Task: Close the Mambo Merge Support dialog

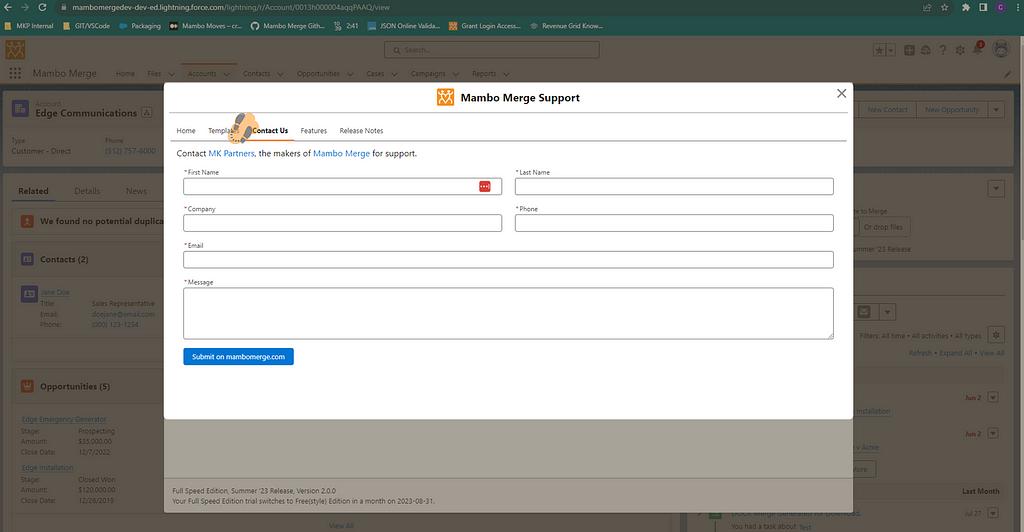Action: [x=841, y=93]
